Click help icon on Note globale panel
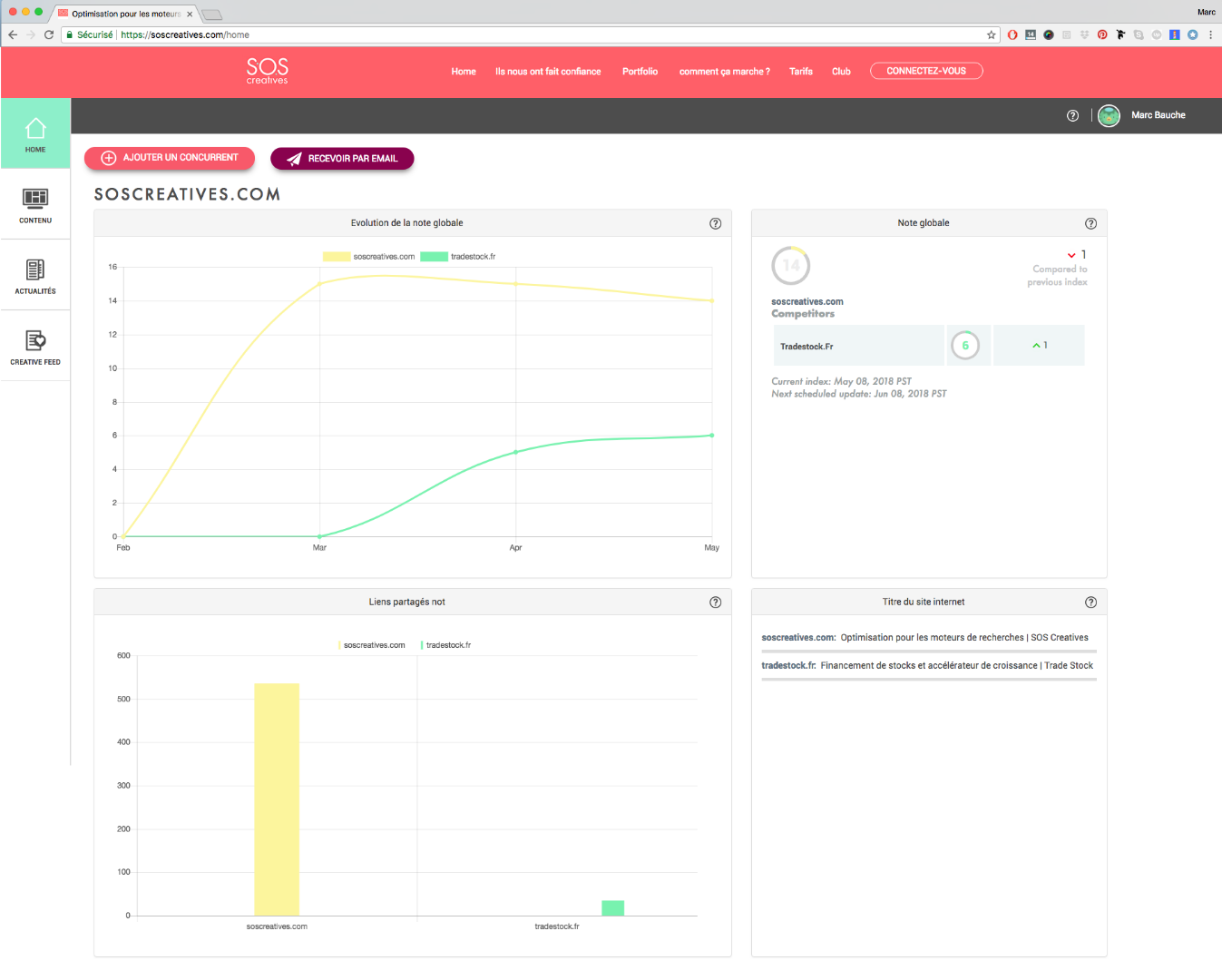Screen dimensions: 1222x980 coord(1090,223)
